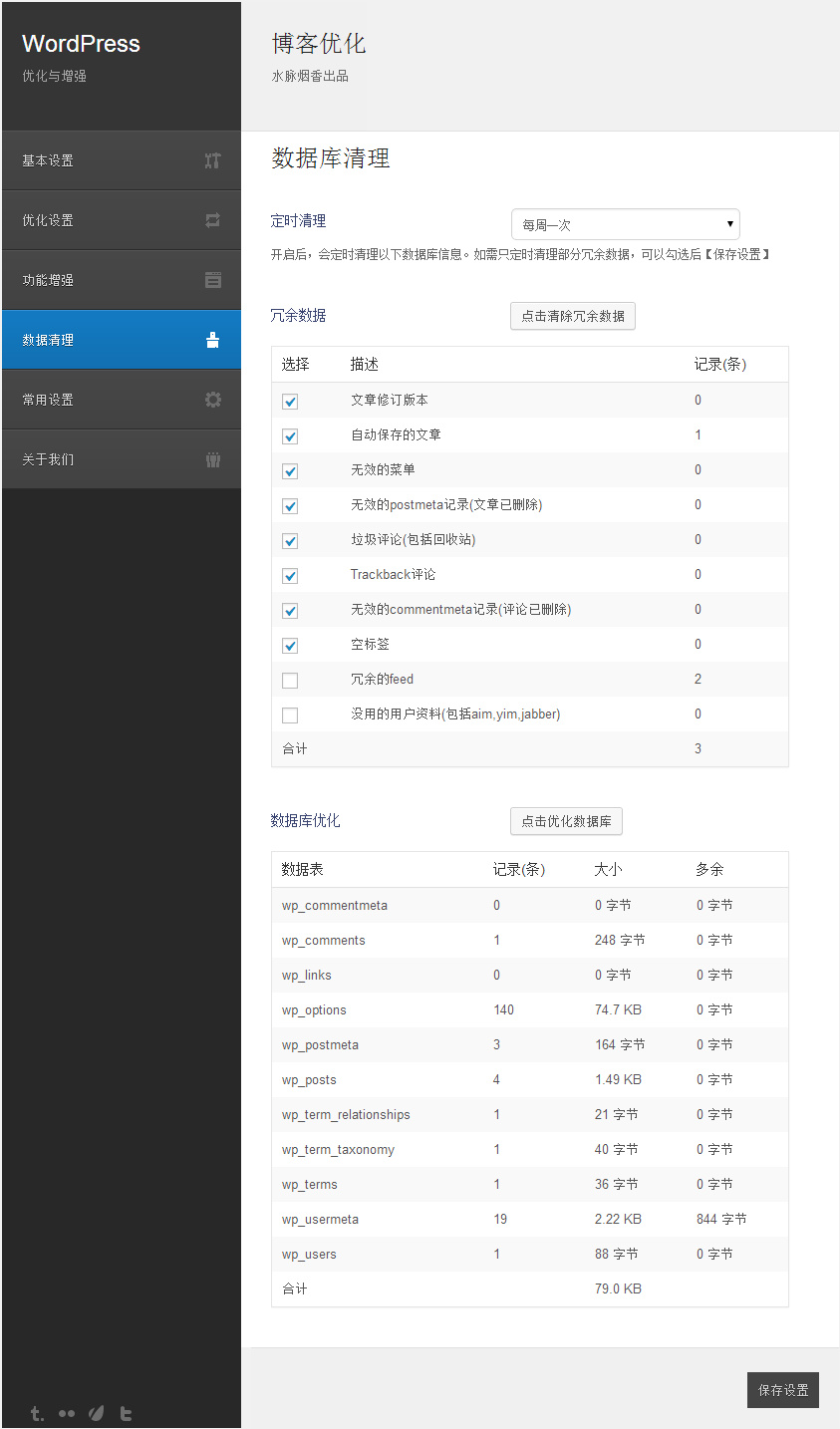Image resolution: width=840 pixels, height=1429 pixels.
Task: Go to the 常用设置 sidebar menu
Action: pyautogui.click(x=122, y=400)
